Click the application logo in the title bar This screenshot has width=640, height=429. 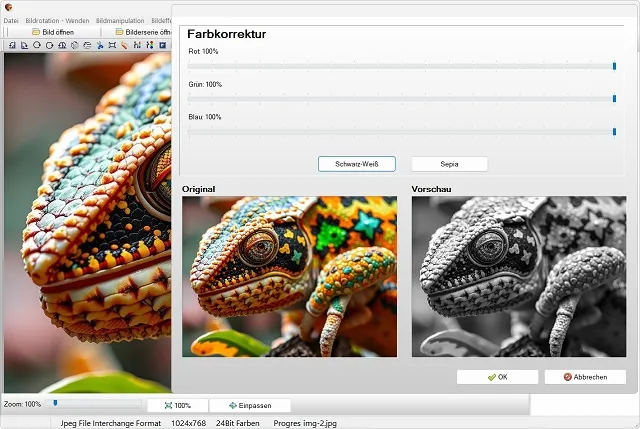pyautogui.click(x=9, y=7)
